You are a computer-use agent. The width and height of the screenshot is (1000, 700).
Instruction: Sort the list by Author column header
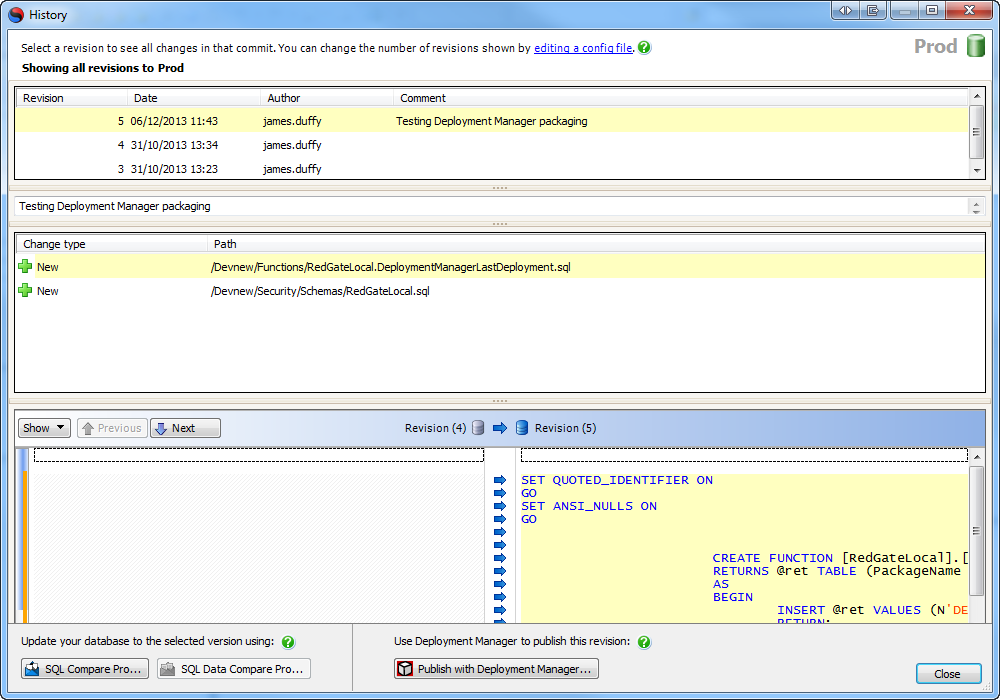[x=327, y=98]
